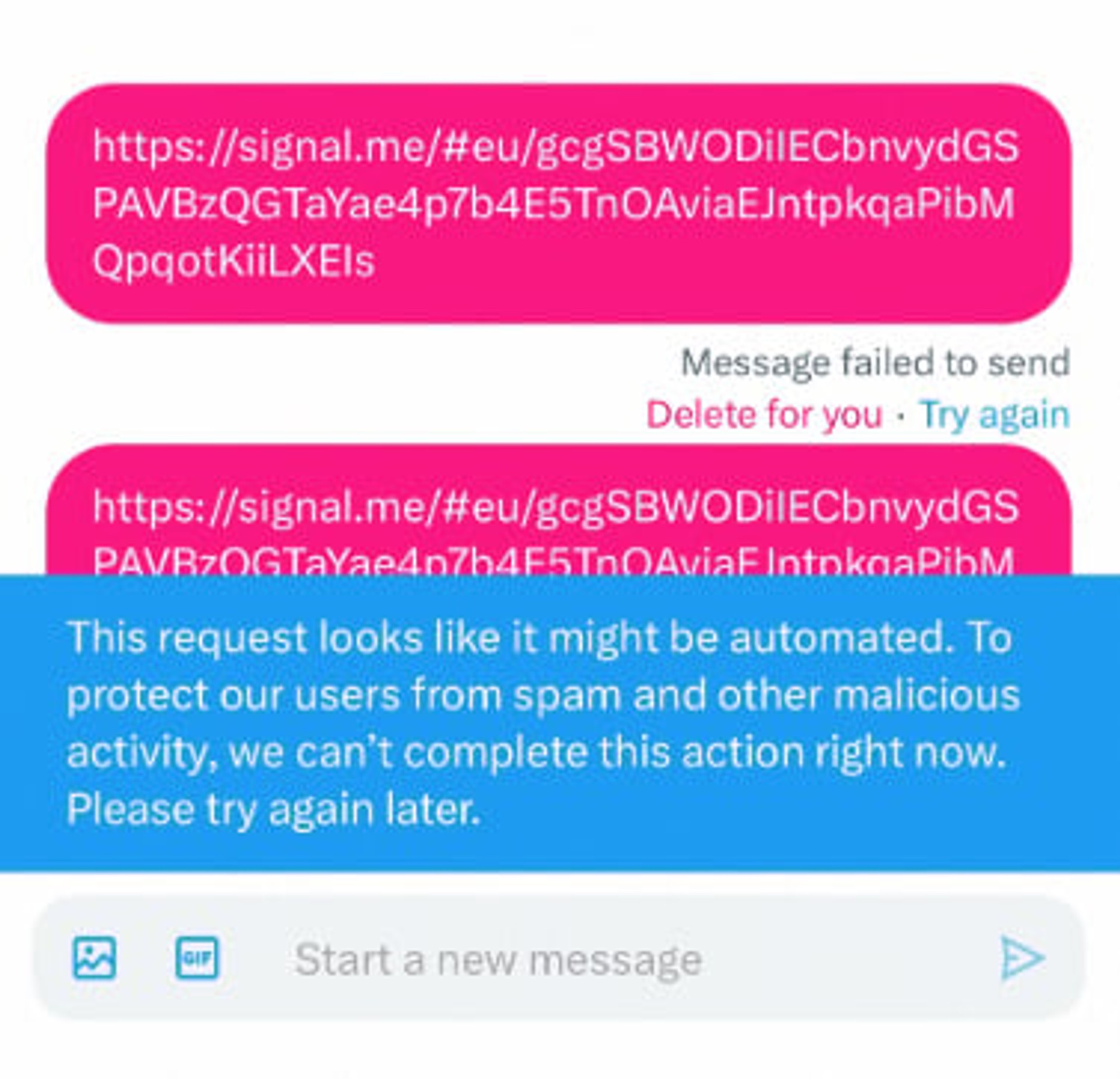1120x1079 pixels.
Task: Click the 'QpqotKiiLXEIs' last line of first message
Action: pyautogui.click(x=233, y=261)
